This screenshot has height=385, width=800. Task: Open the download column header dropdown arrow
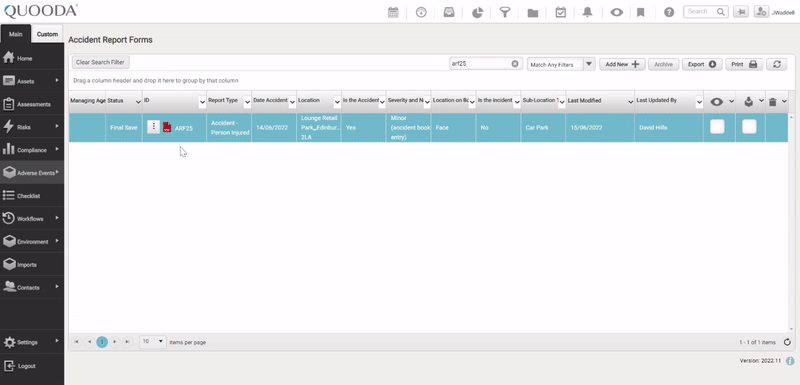(761, 100)
